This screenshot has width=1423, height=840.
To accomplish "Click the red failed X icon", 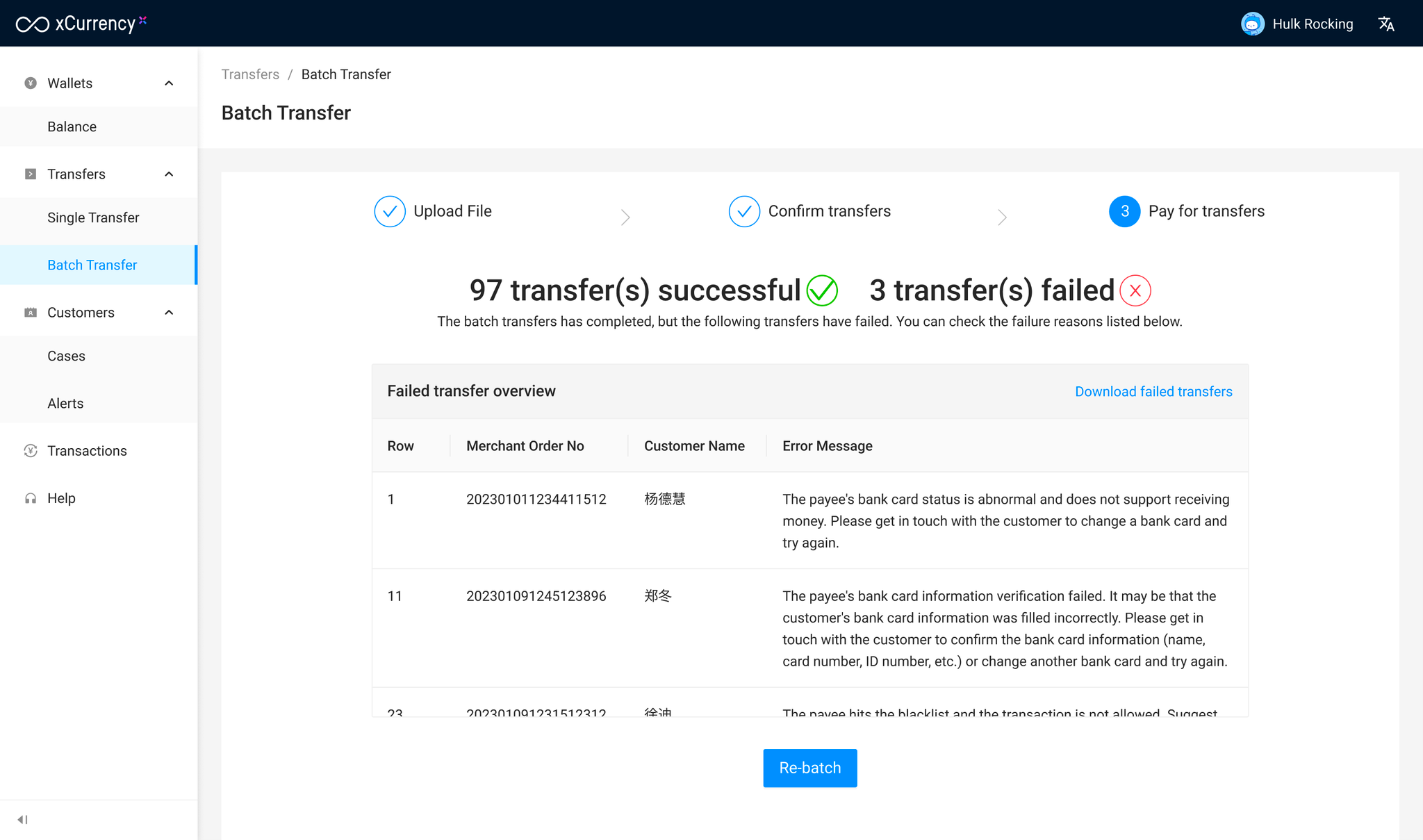I will pos(1135,290).
